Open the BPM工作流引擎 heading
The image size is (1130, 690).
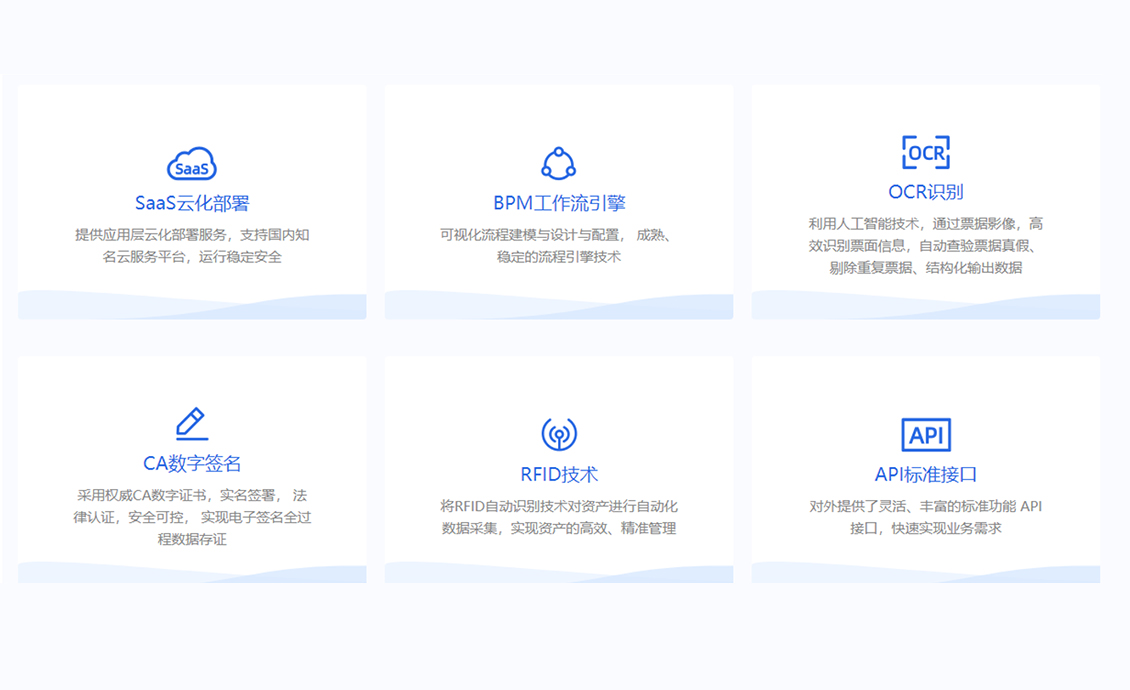coord(559,203)
